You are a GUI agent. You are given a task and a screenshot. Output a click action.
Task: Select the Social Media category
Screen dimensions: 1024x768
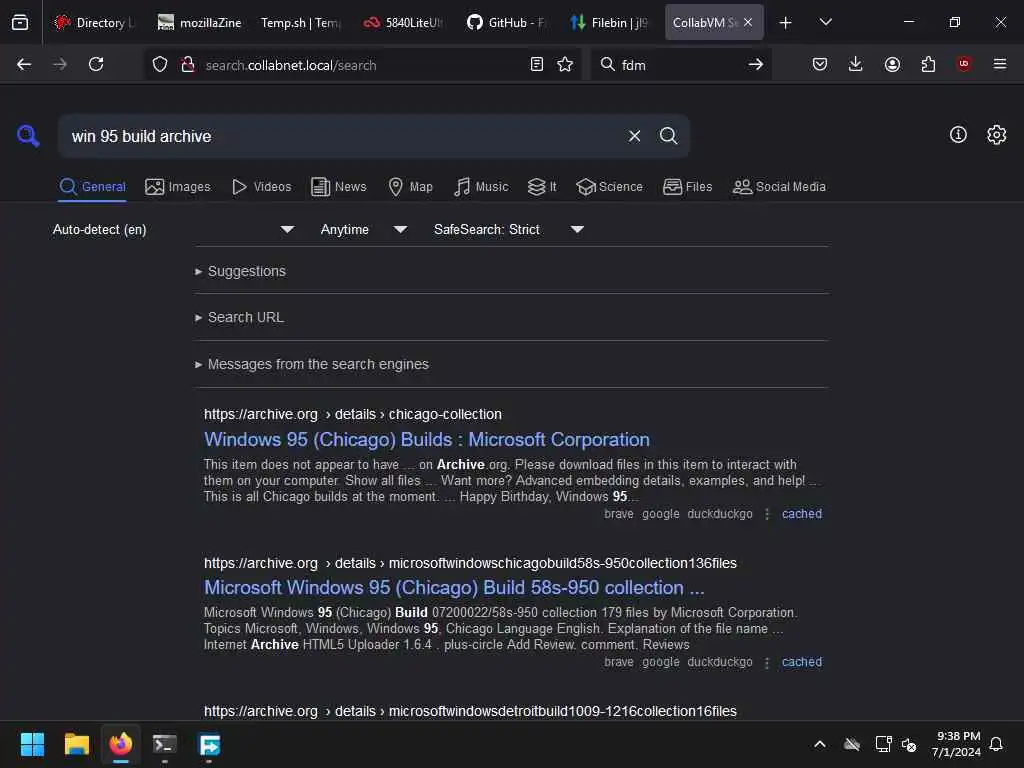tap(779, 187)
